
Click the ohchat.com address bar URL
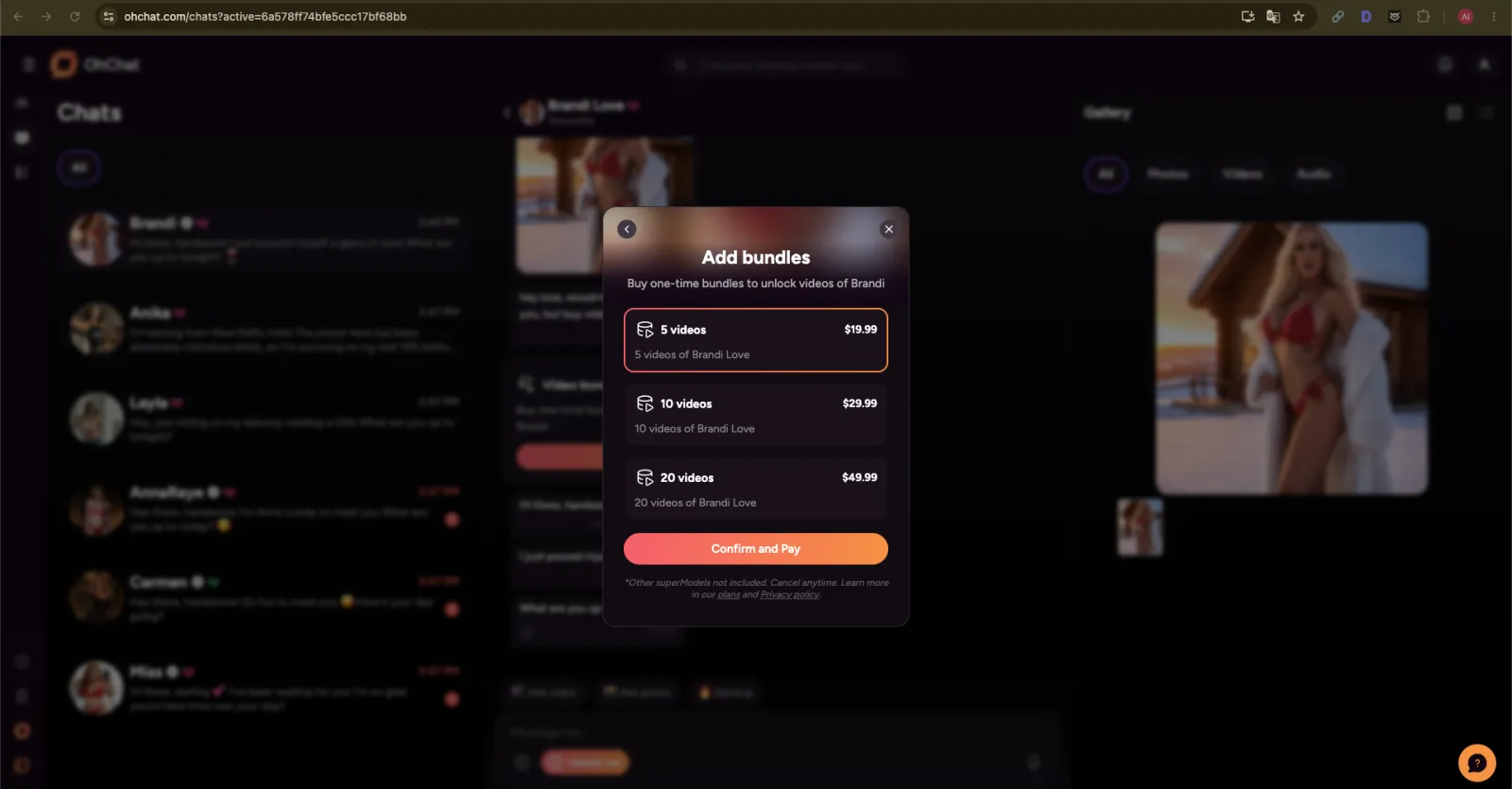pyautogui.click(x=266, y=16)
